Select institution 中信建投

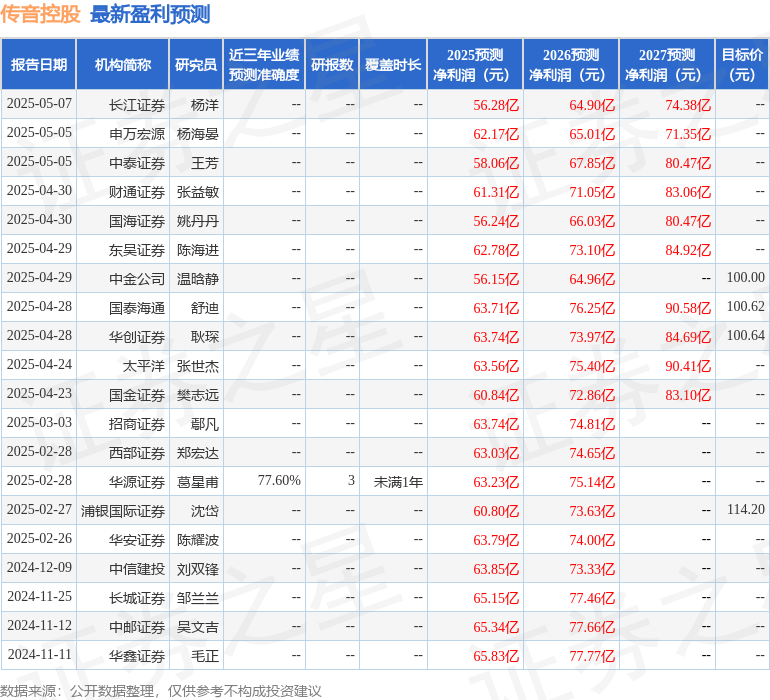pyautogui.click(x=137, y=569)
